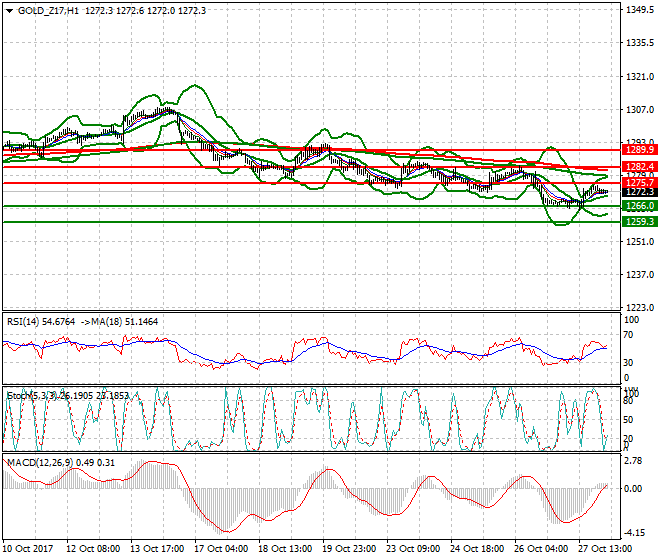
Task: Click the 13 Oct 17:00 time axis label
Action: pyautogui.click(x=157, y=549)
